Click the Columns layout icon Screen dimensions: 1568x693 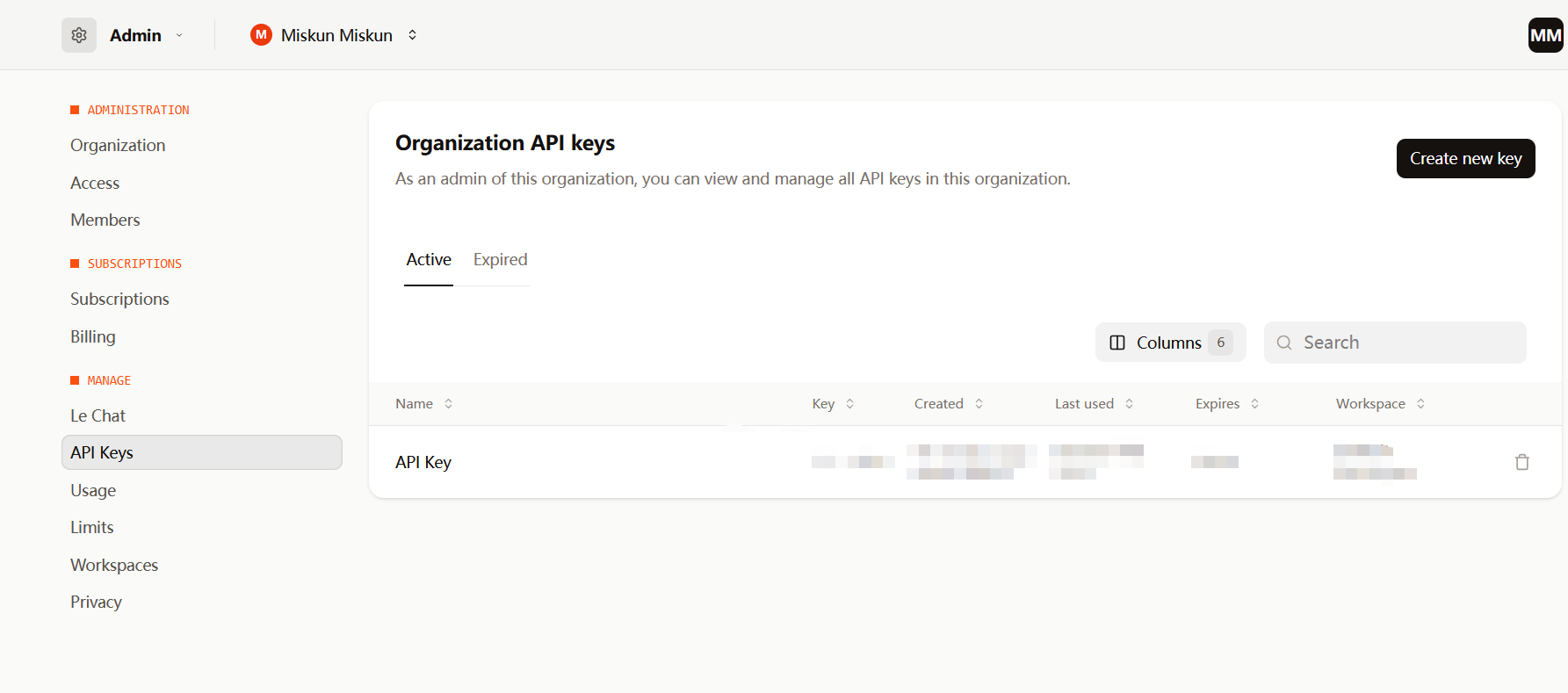coord(1117,343)
